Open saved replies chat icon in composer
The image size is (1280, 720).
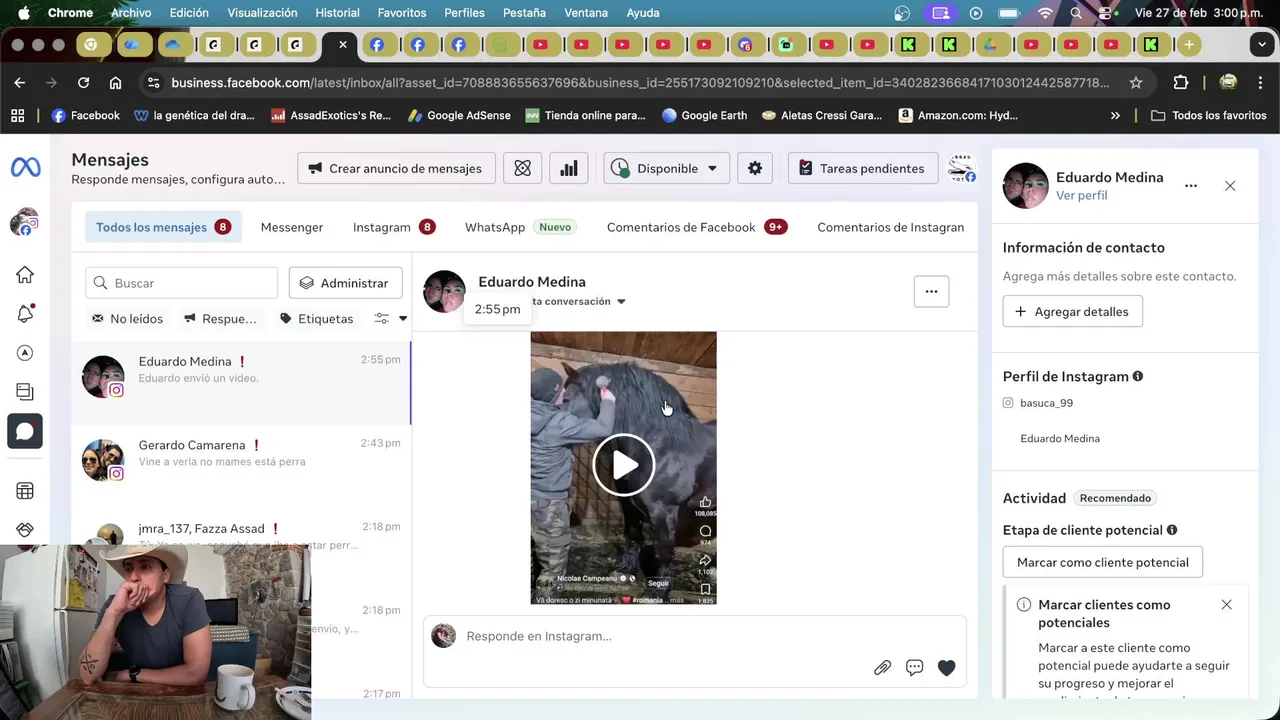point(914,668)
